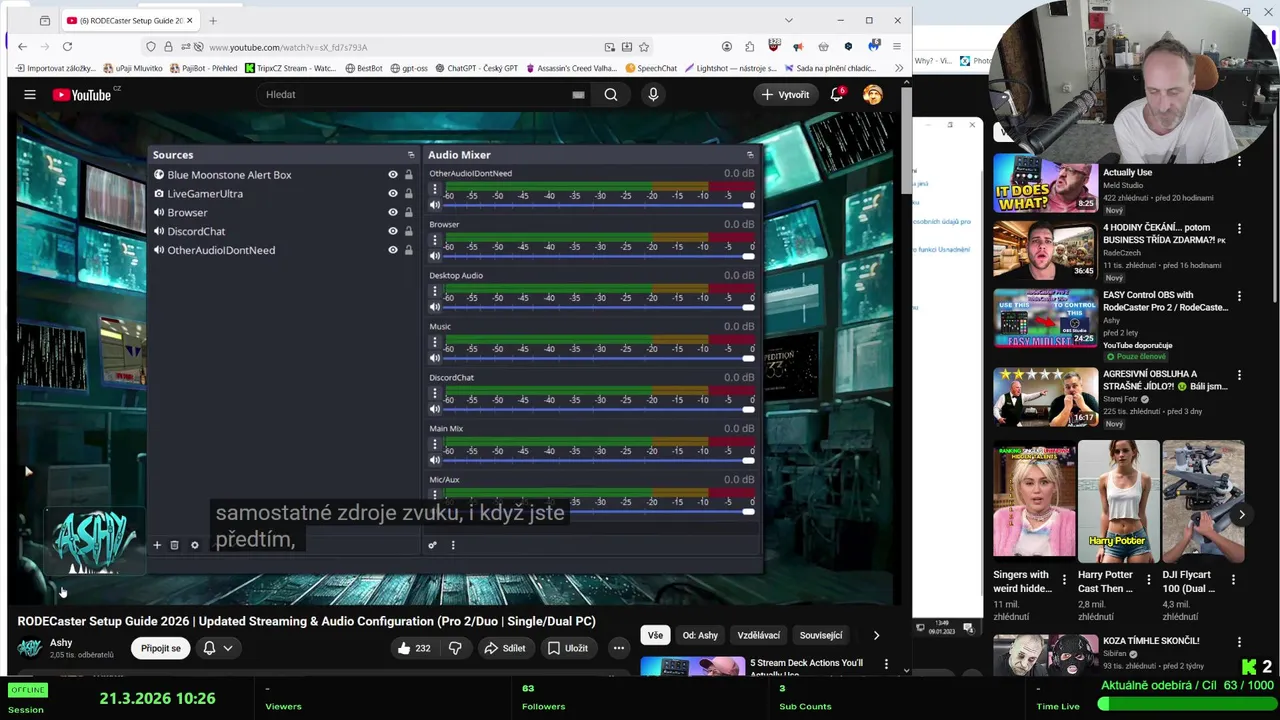
Task: Lock the LiveGamerUltra source
Action: click(x=408, y=194)
